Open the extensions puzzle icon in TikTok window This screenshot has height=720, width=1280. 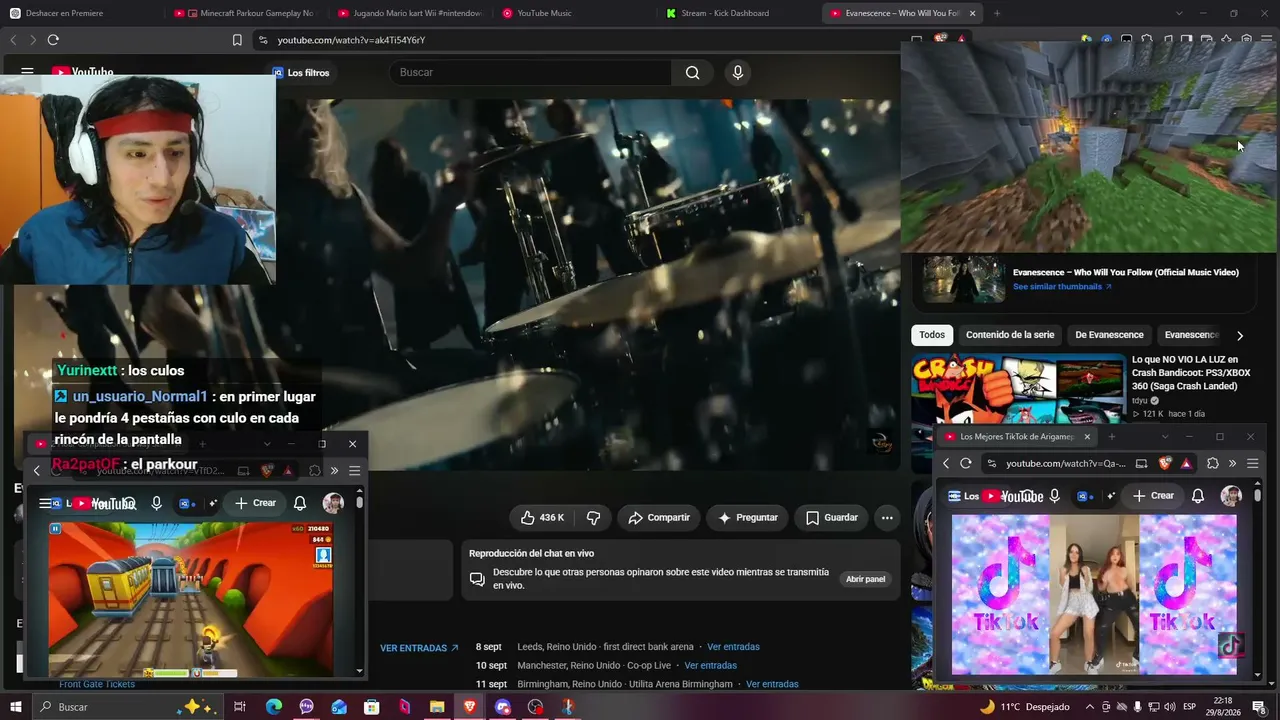(1213, 463)
